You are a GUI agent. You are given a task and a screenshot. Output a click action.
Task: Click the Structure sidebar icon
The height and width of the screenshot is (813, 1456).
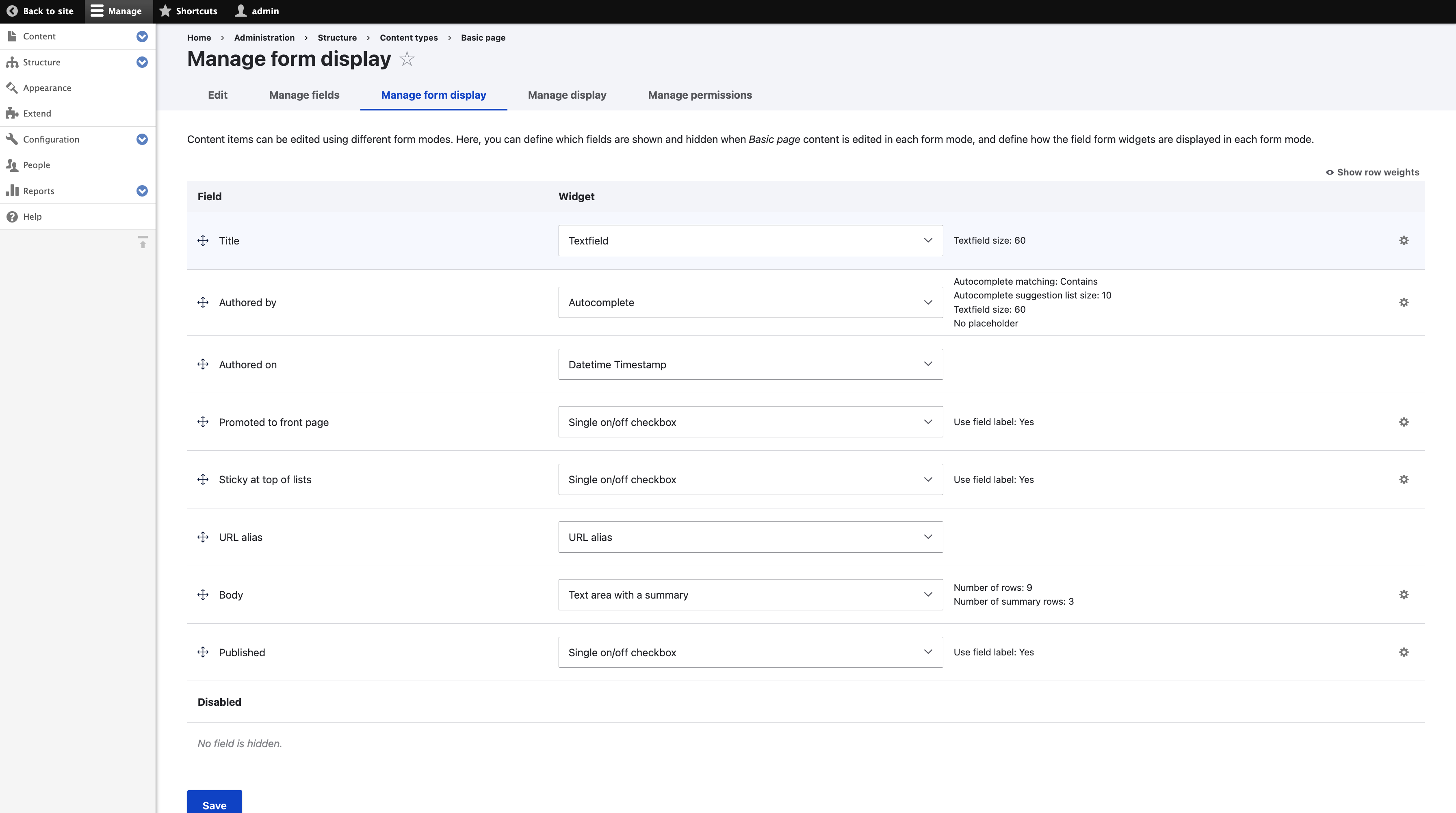coord(13,62)
